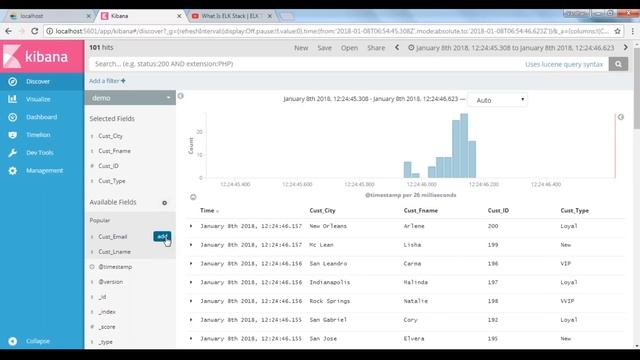640x360 pixels.
Task: Switch to the localhost browser tab
Action: pyautogui.click(x=48, y=16)
